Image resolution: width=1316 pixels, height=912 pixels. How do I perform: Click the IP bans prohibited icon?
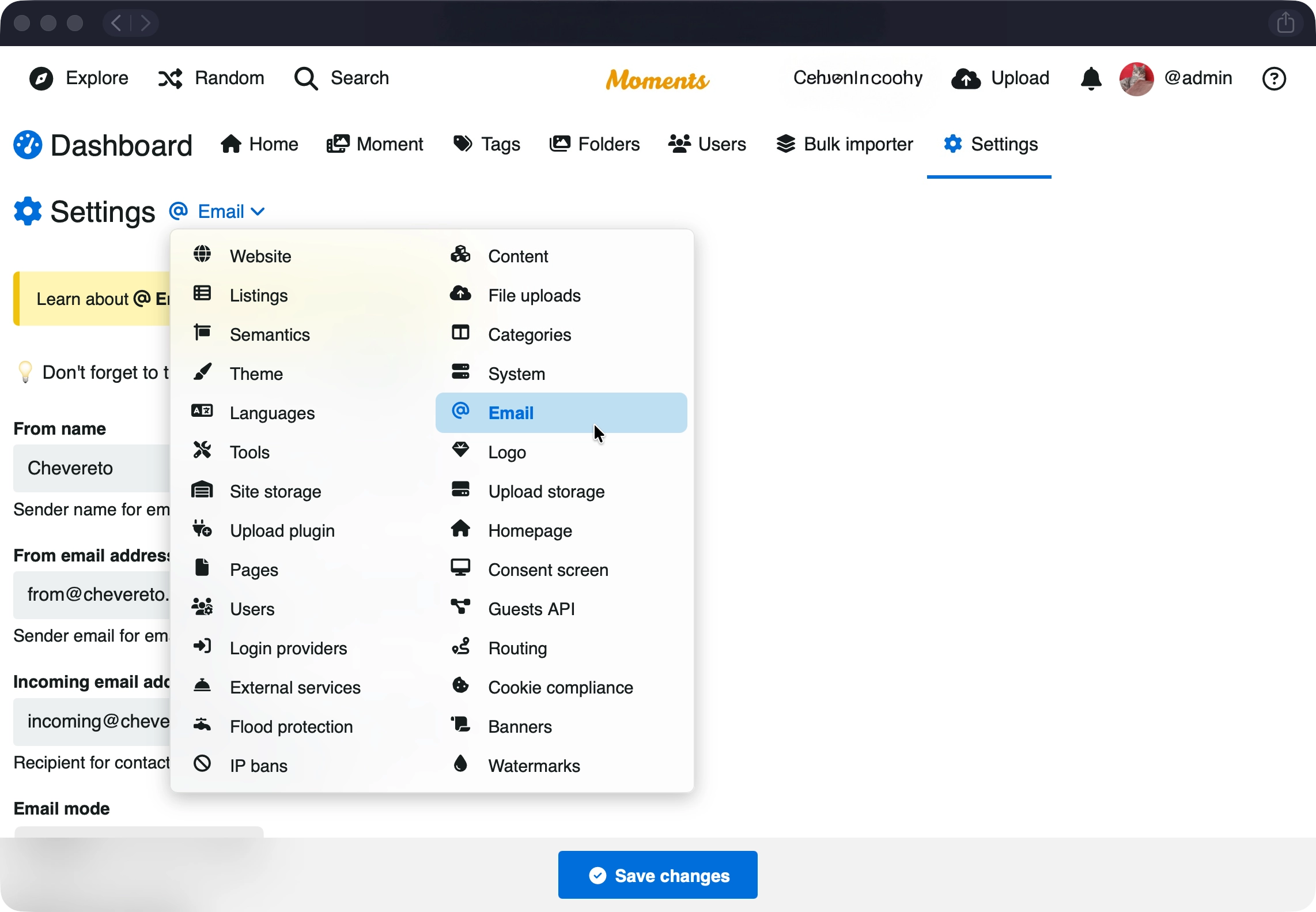[x=202, y=764]
